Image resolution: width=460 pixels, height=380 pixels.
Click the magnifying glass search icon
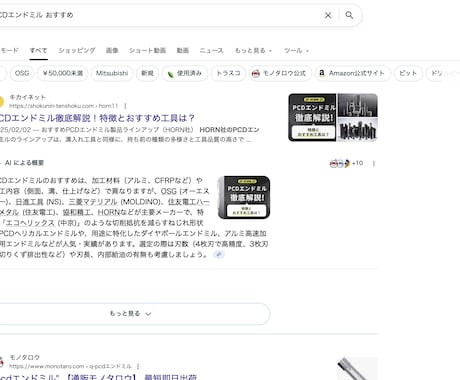click(x=349, y=15)
